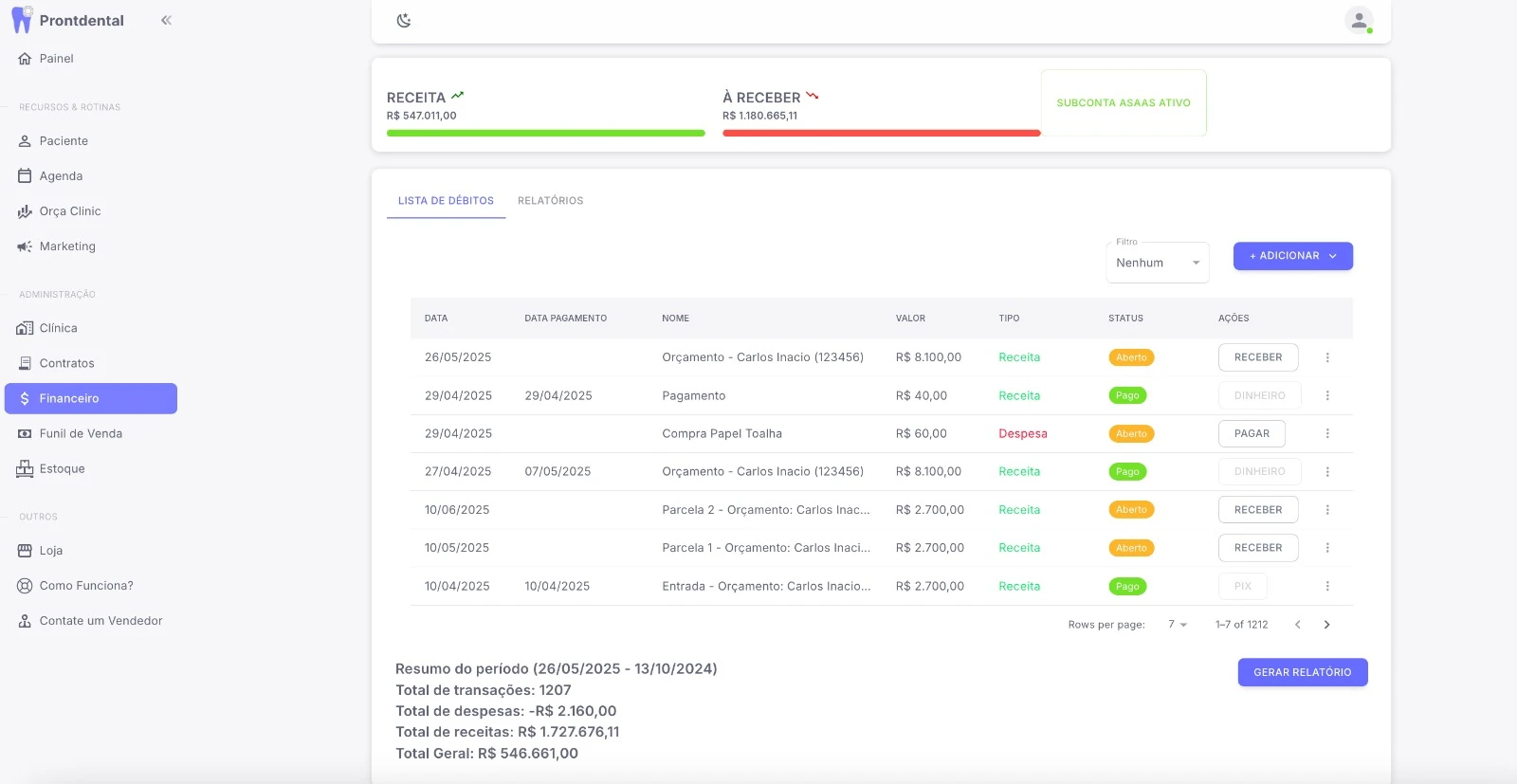Open the Adicionar dropdown button
Viewport: 1517px width, 784px height.
click(1292, 256)
